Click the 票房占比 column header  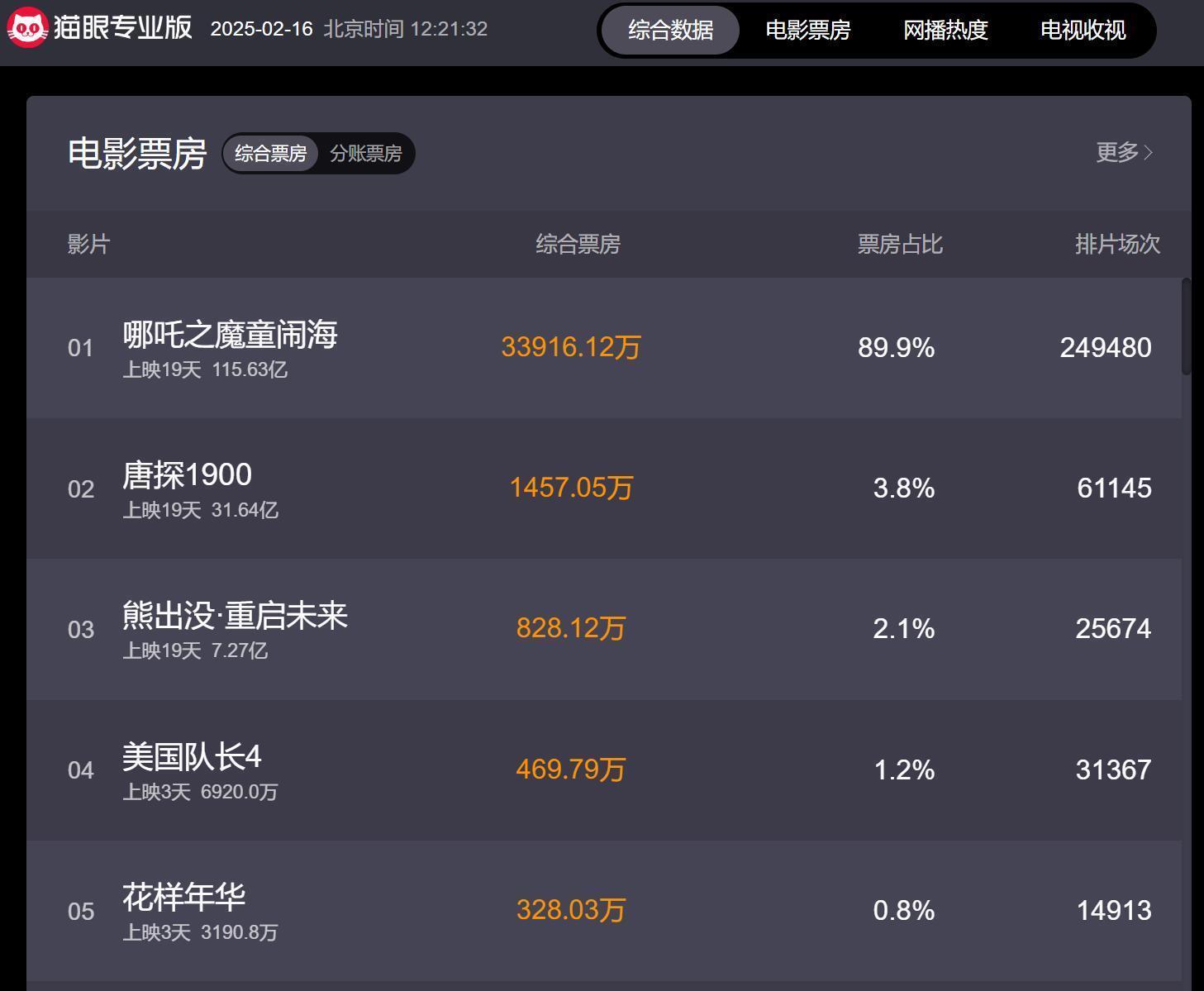coord(900,245)
